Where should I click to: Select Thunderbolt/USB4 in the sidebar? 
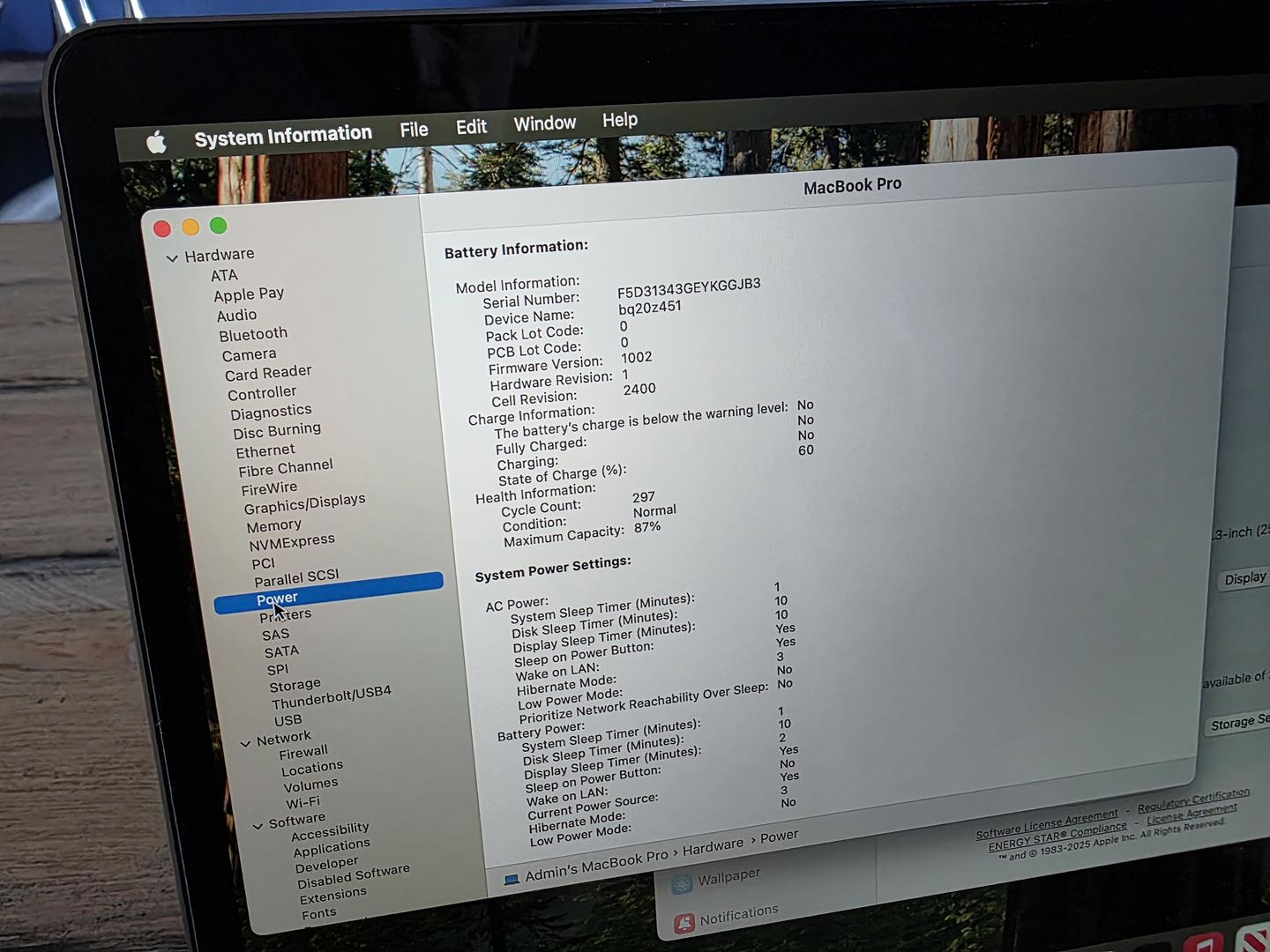coord(331,697)
